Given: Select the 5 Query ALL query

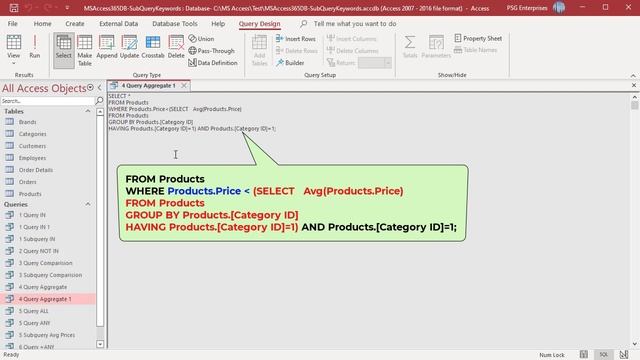Looking at the screenshot, I should 33,311.
